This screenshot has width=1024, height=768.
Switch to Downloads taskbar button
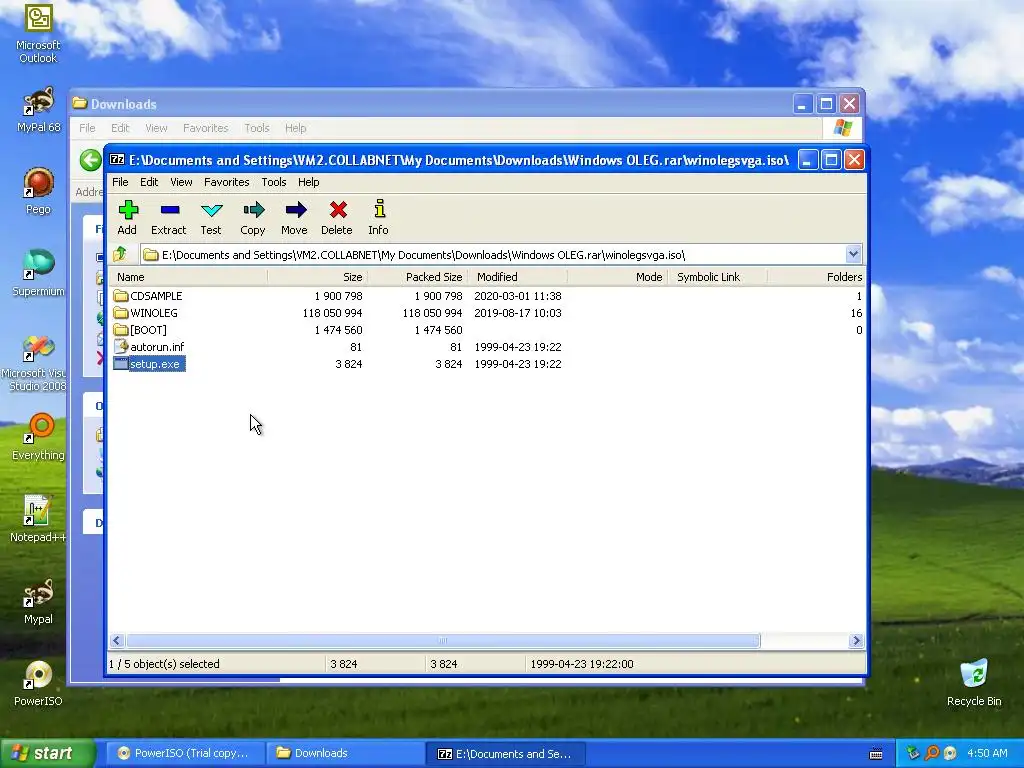click(x=346, y=753)
